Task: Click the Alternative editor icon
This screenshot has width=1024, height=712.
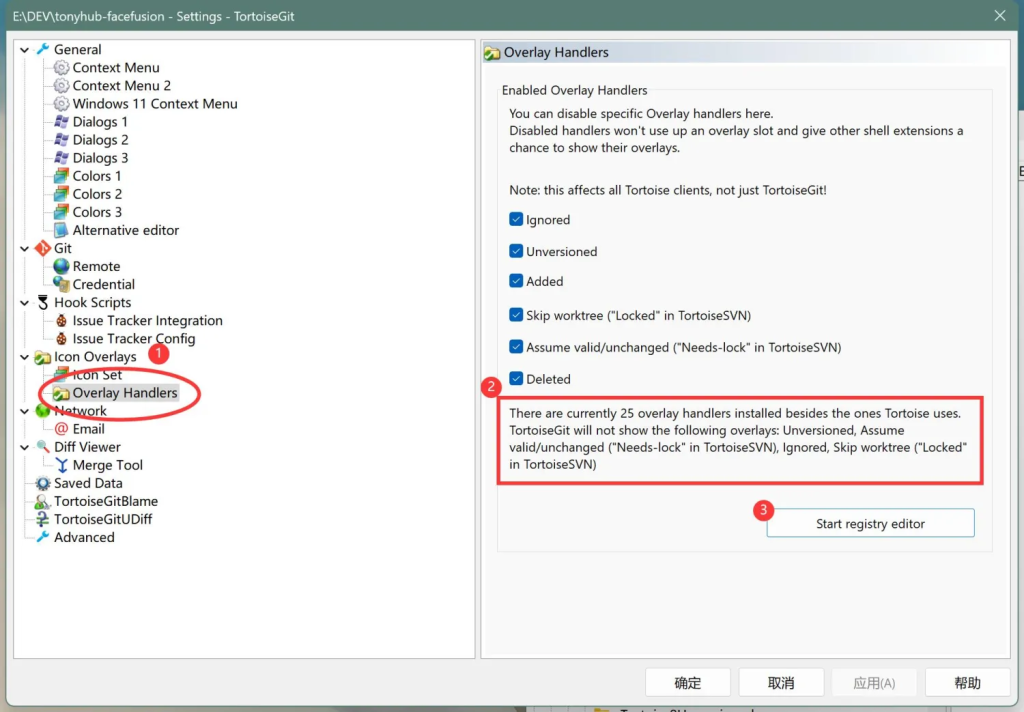Action: 61,230
